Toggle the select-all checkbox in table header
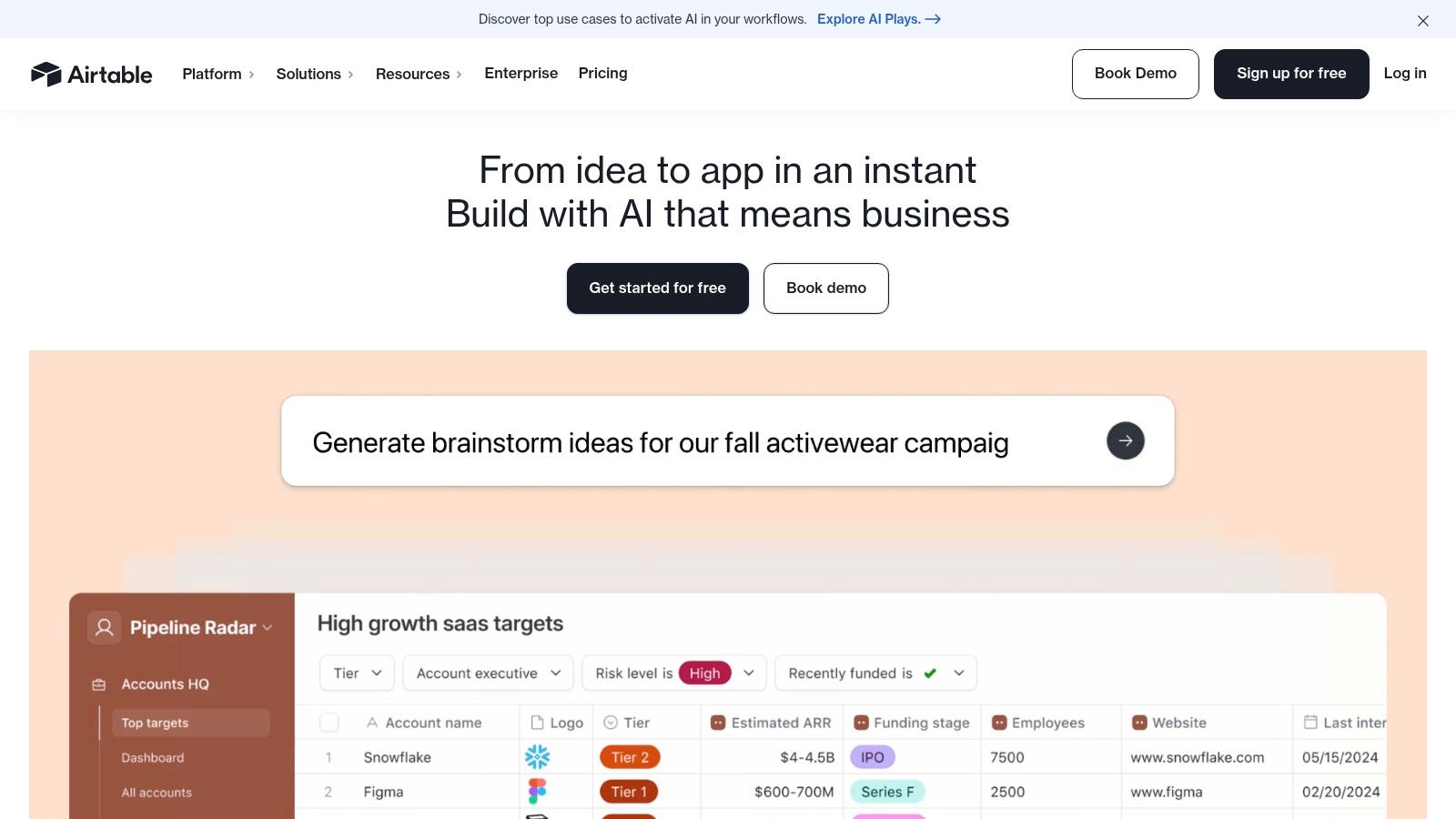1456x819 pixels. click(x=329, y=723)
